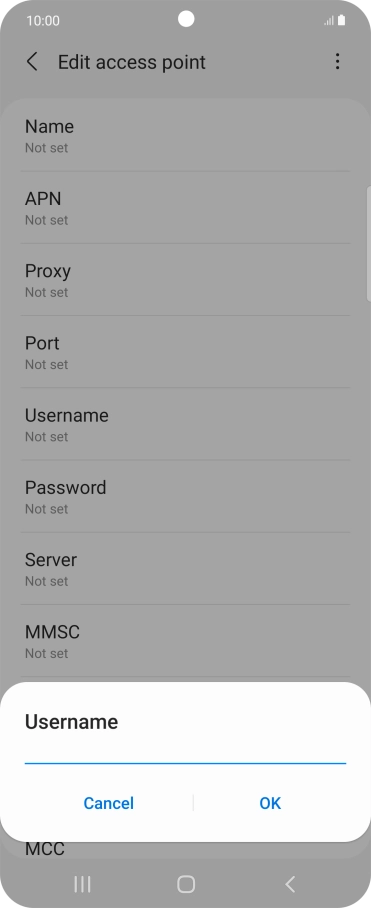Tap the recent apps navigation icon
The image size is (371, 908).
tap(82, 884)
